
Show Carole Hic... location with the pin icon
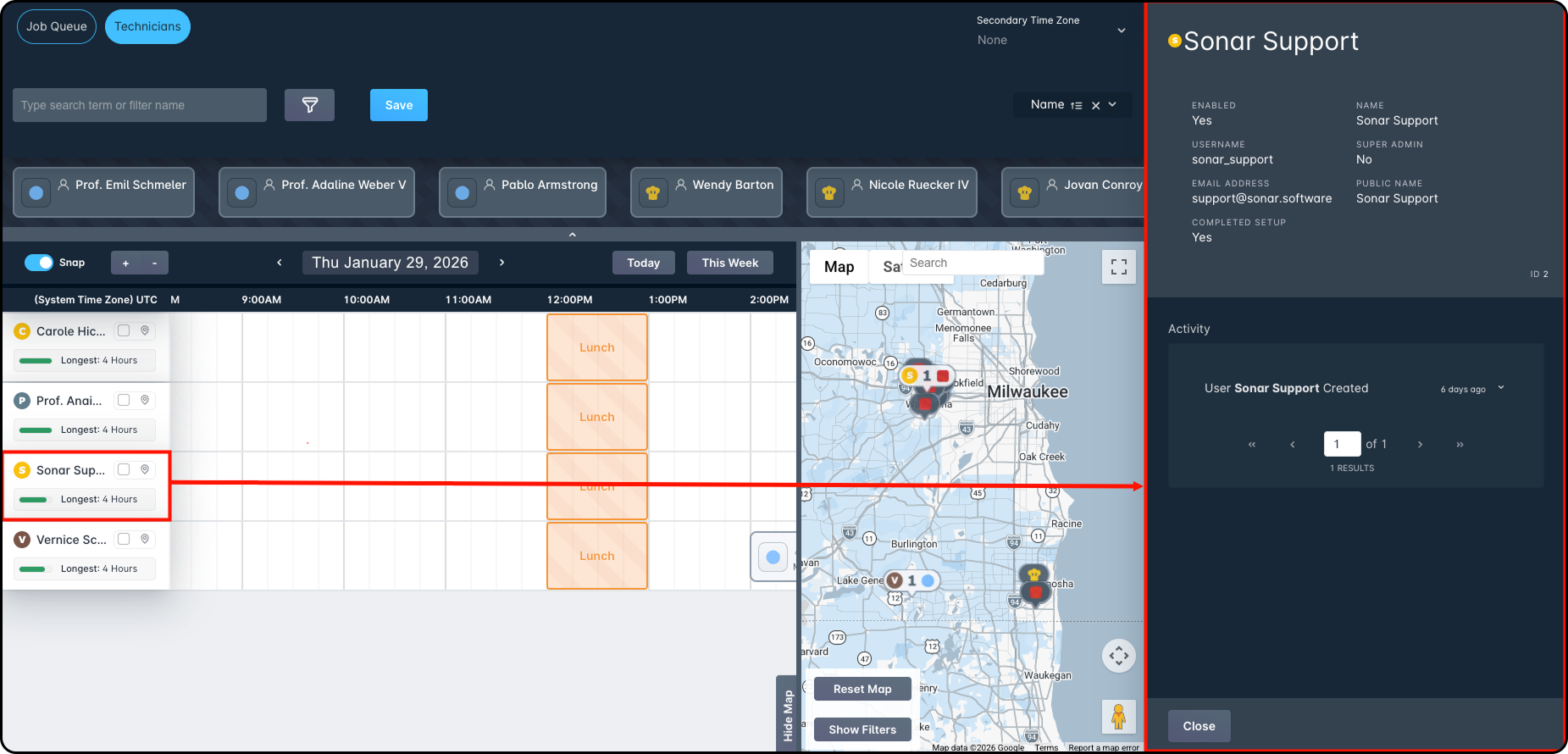click(x=145, y=330)
